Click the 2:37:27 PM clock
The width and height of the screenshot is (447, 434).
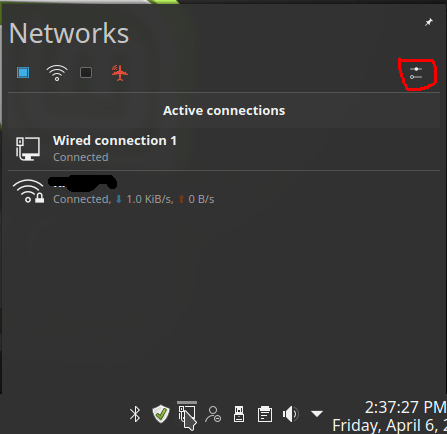(x=405, y=407)
